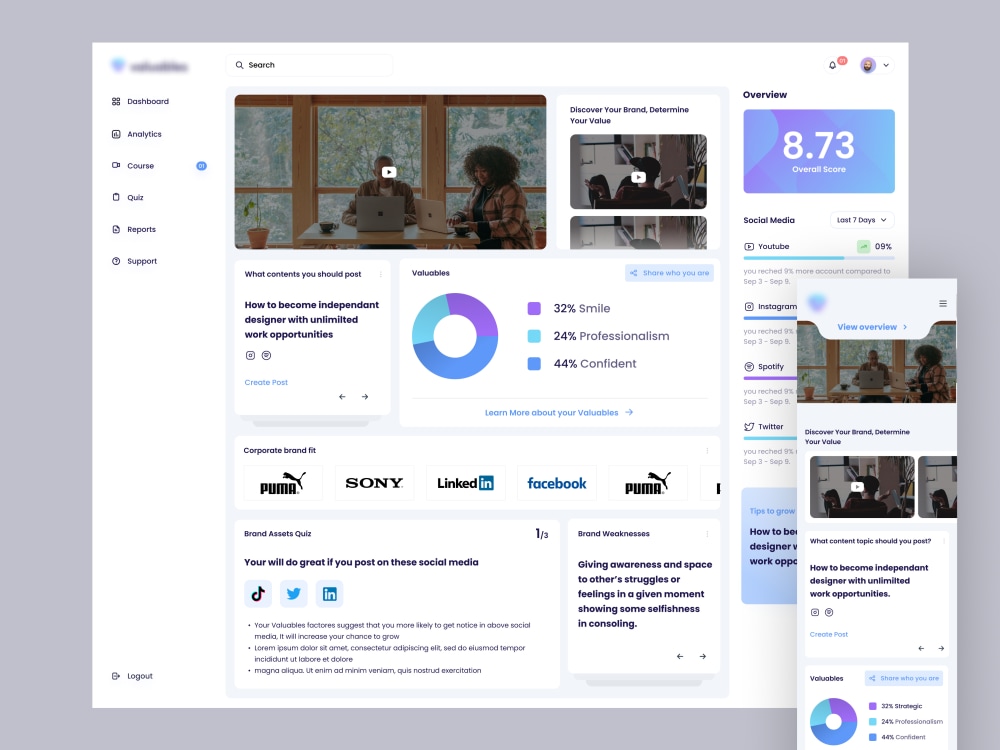The height and width of the screenshot is (750, 1000).
Task: Click the Youtube icon in Social Media
Action: [x=749, y=247]
